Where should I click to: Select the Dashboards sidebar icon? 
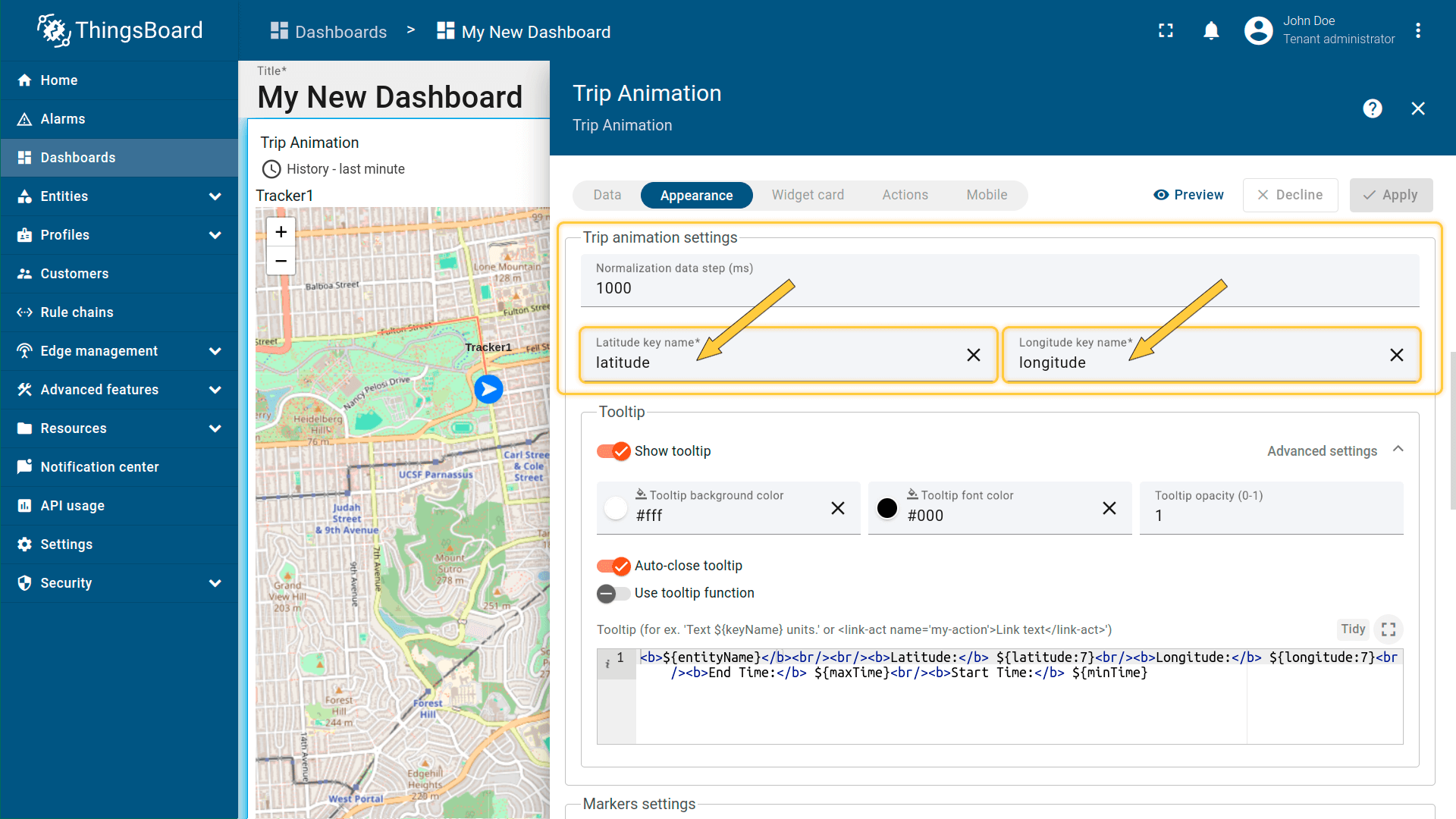[24, 158]
